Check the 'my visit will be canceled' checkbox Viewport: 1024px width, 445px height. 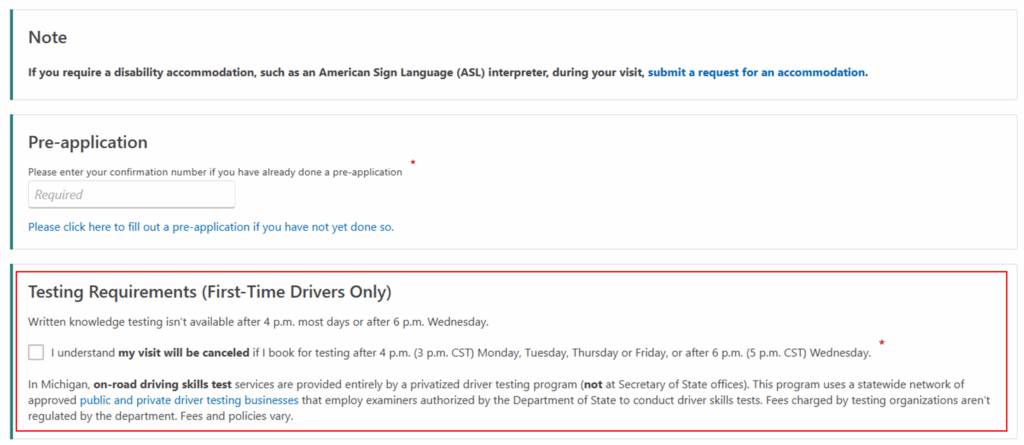(37, 352)
